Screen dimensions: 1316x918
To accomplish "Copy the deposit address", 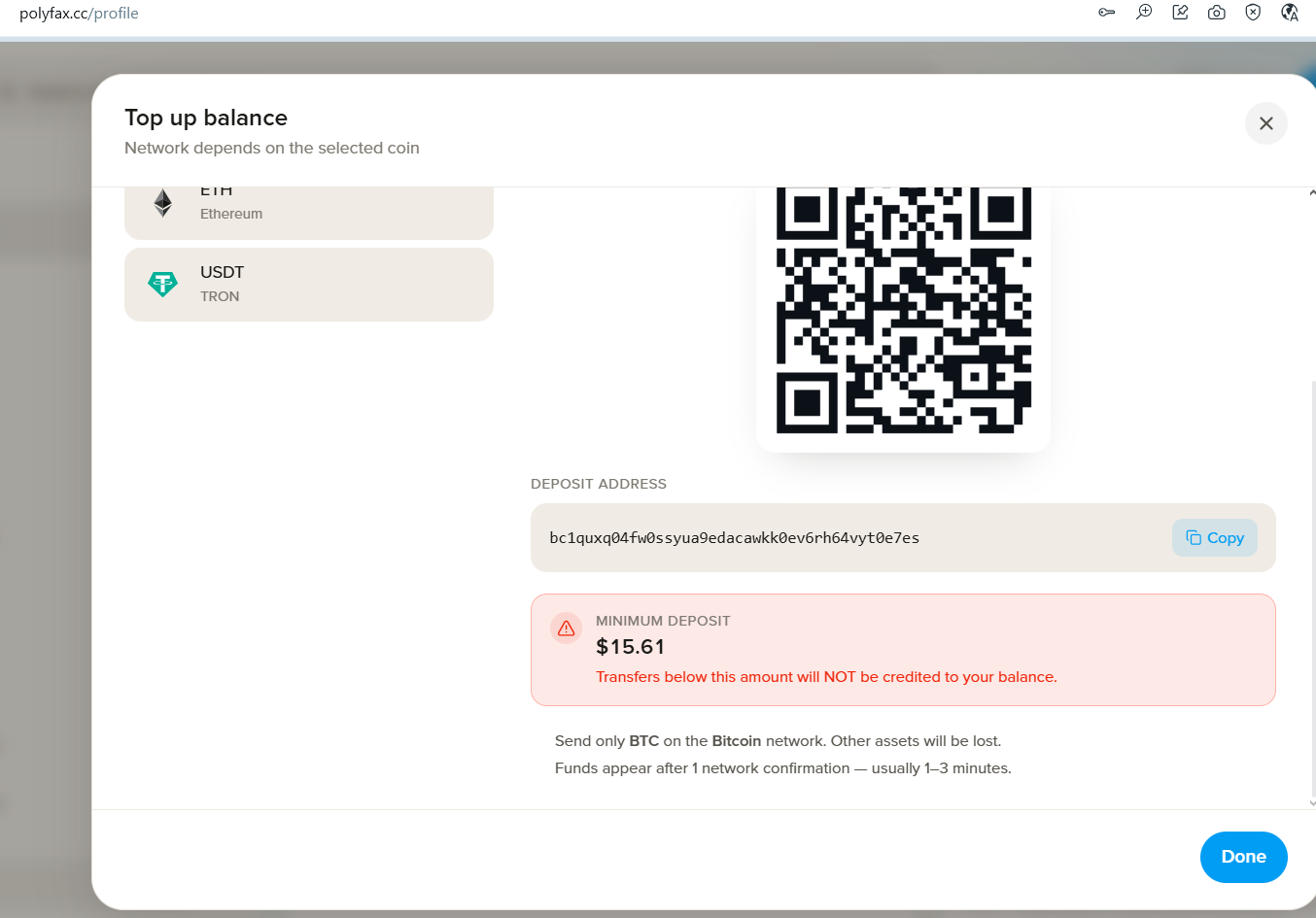I will (x=1215, y=538).
